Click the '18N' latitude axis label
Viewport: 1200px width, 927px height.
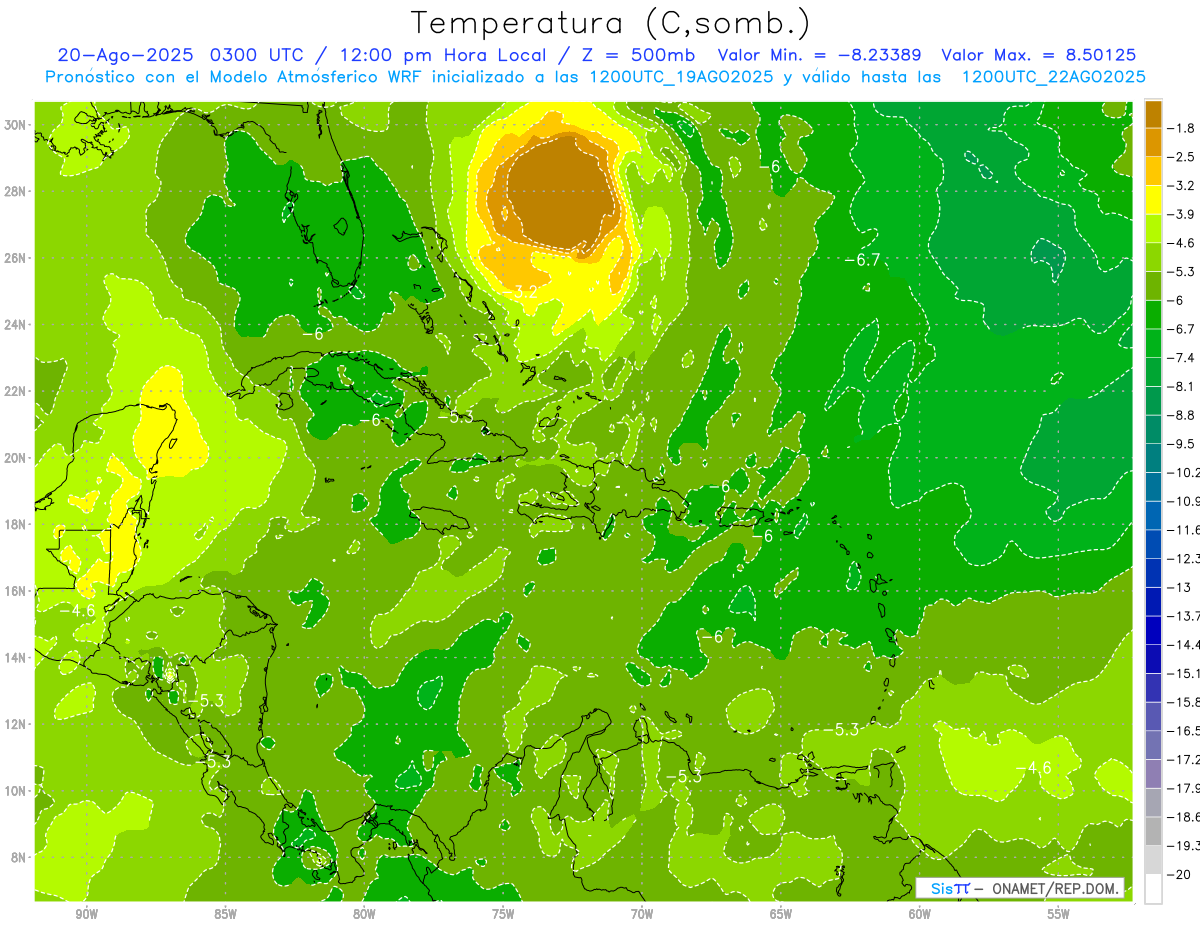[x=15, y=524]
